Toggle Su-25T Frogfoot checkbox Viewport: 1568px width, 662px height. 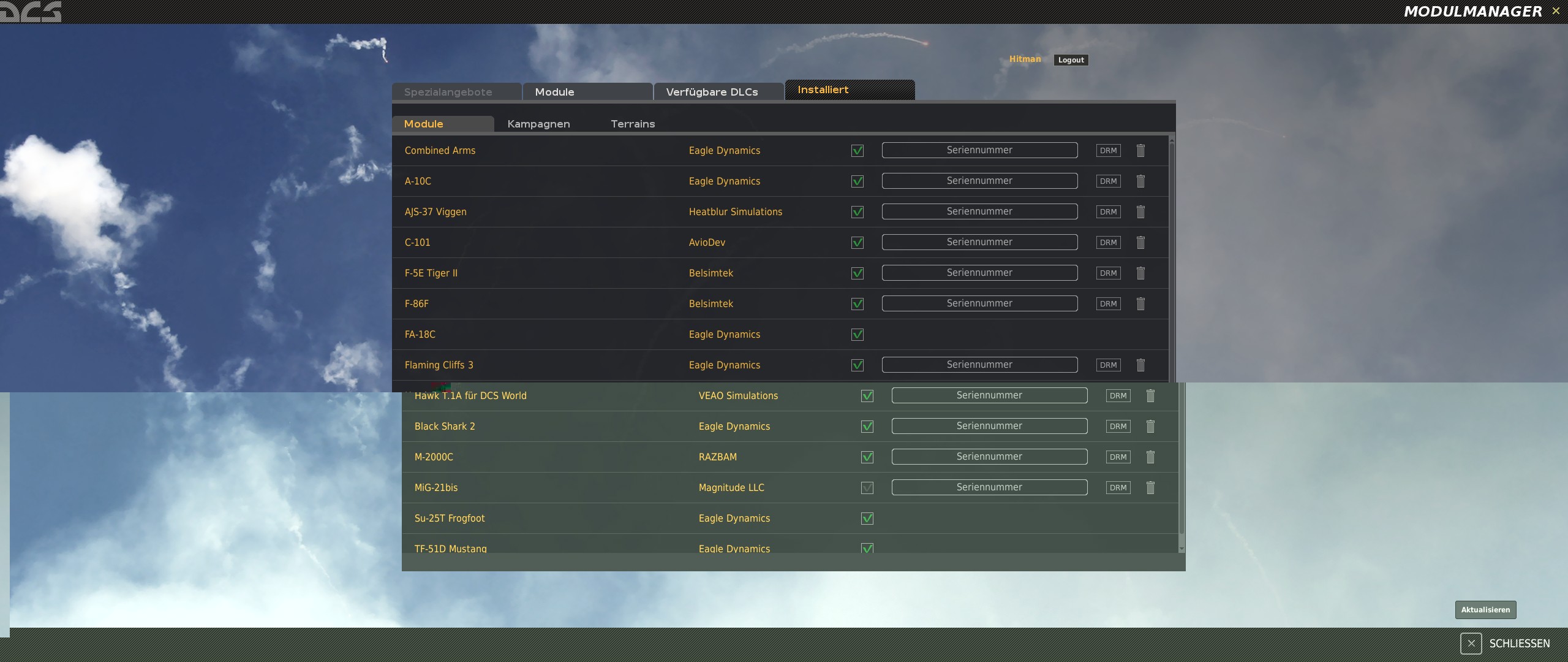coord(867,519)
